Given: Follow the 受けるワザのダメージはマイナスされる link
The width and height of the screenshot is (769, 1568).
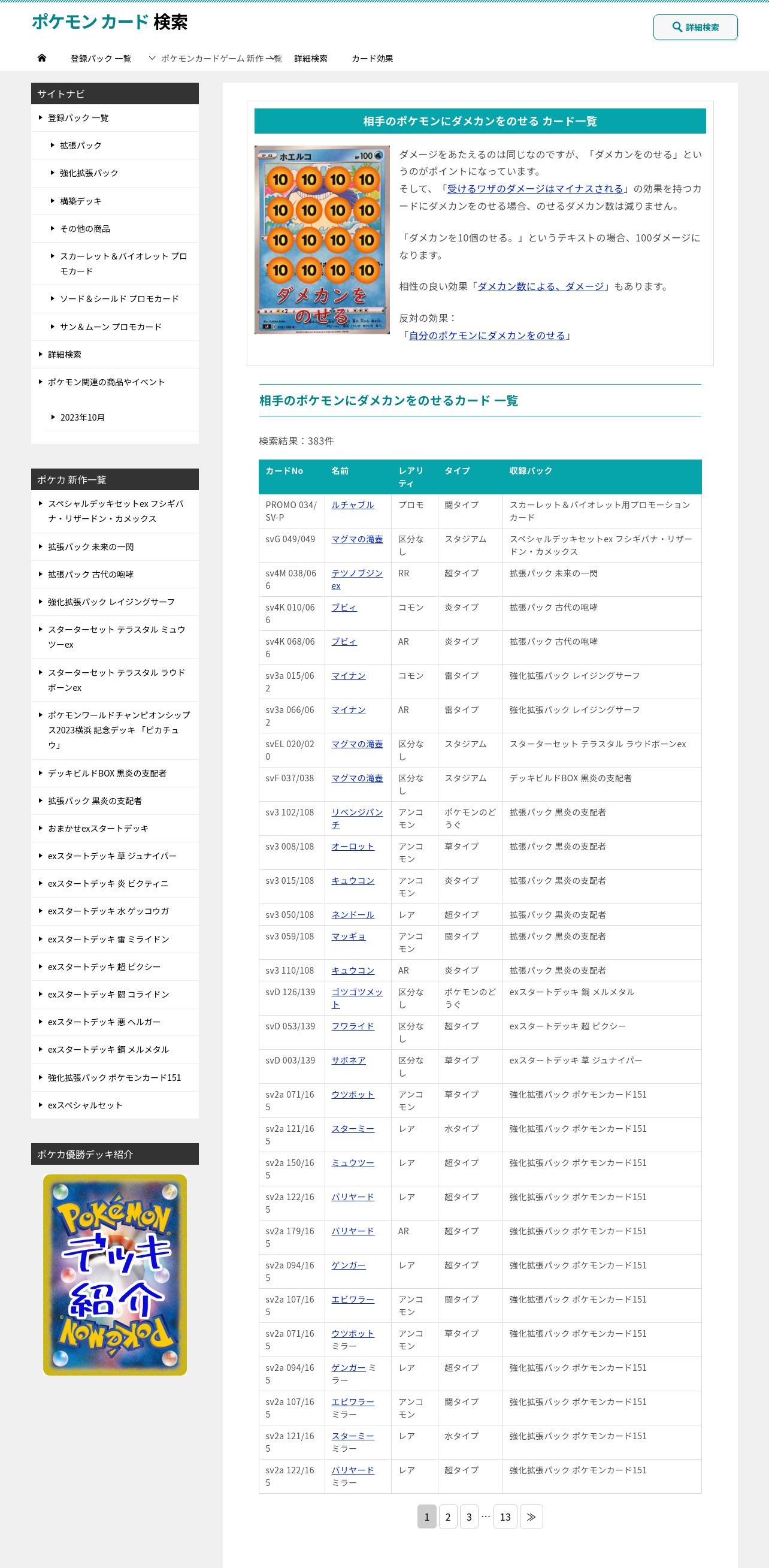Looking at the screenshot, I should (535, 189).
